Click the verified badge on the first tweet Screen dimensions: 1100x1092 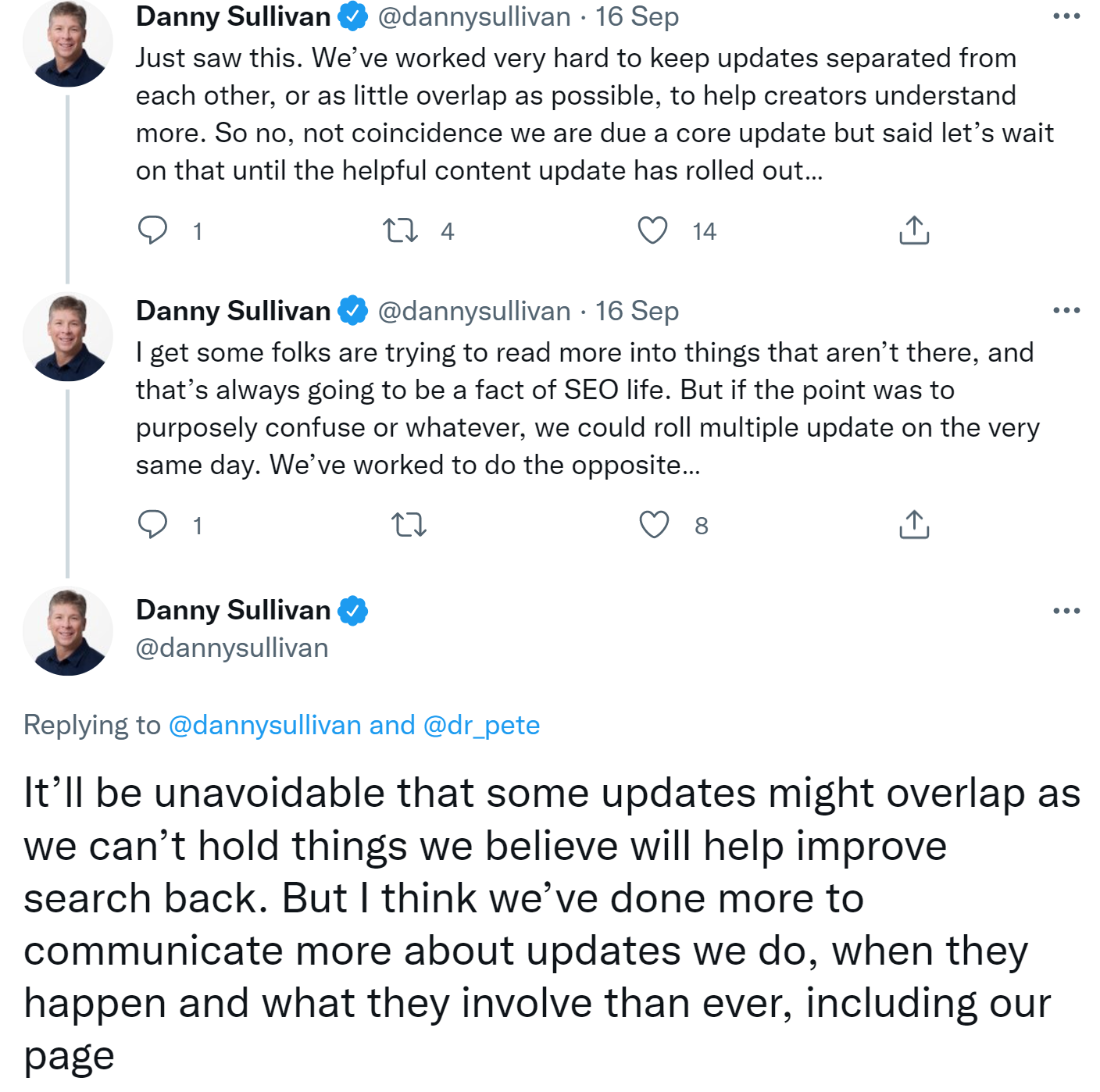pyautogui.click(x=353, y=14)
